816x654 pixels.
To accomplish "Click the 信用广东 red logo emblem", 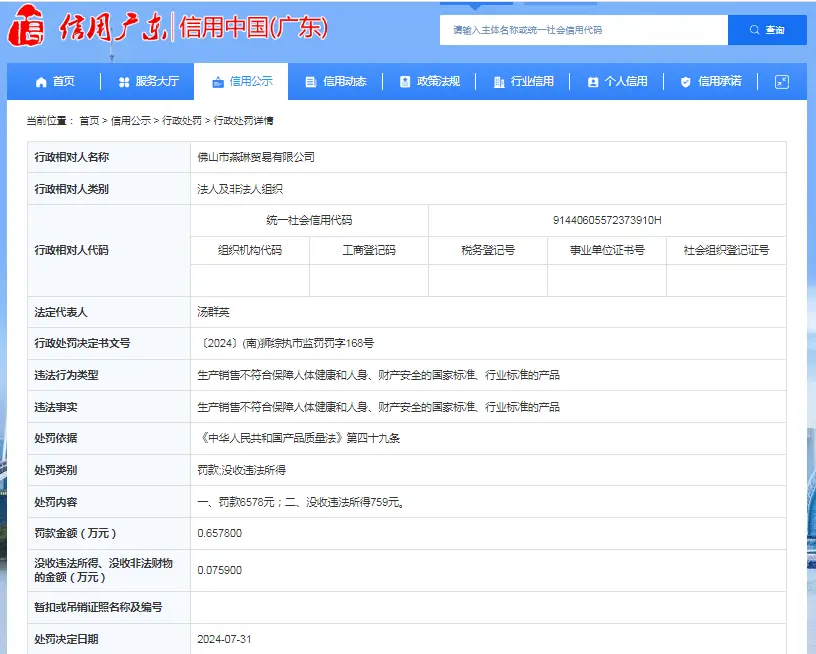I will coord(26,25).
